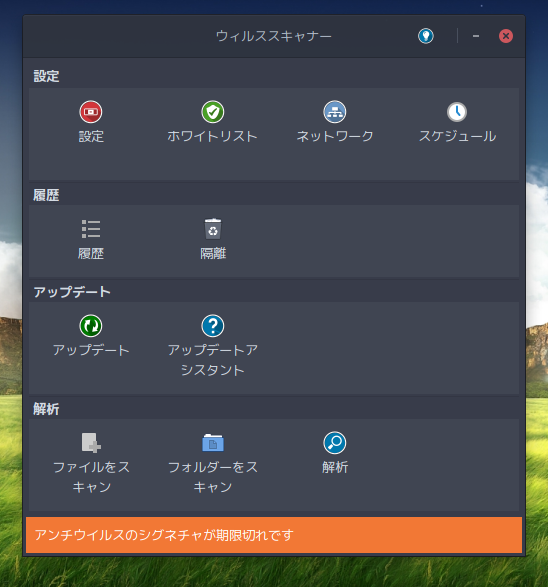Select the ファイルをスキャン file icon
The image size is (548, 587).
coord(91,442)
